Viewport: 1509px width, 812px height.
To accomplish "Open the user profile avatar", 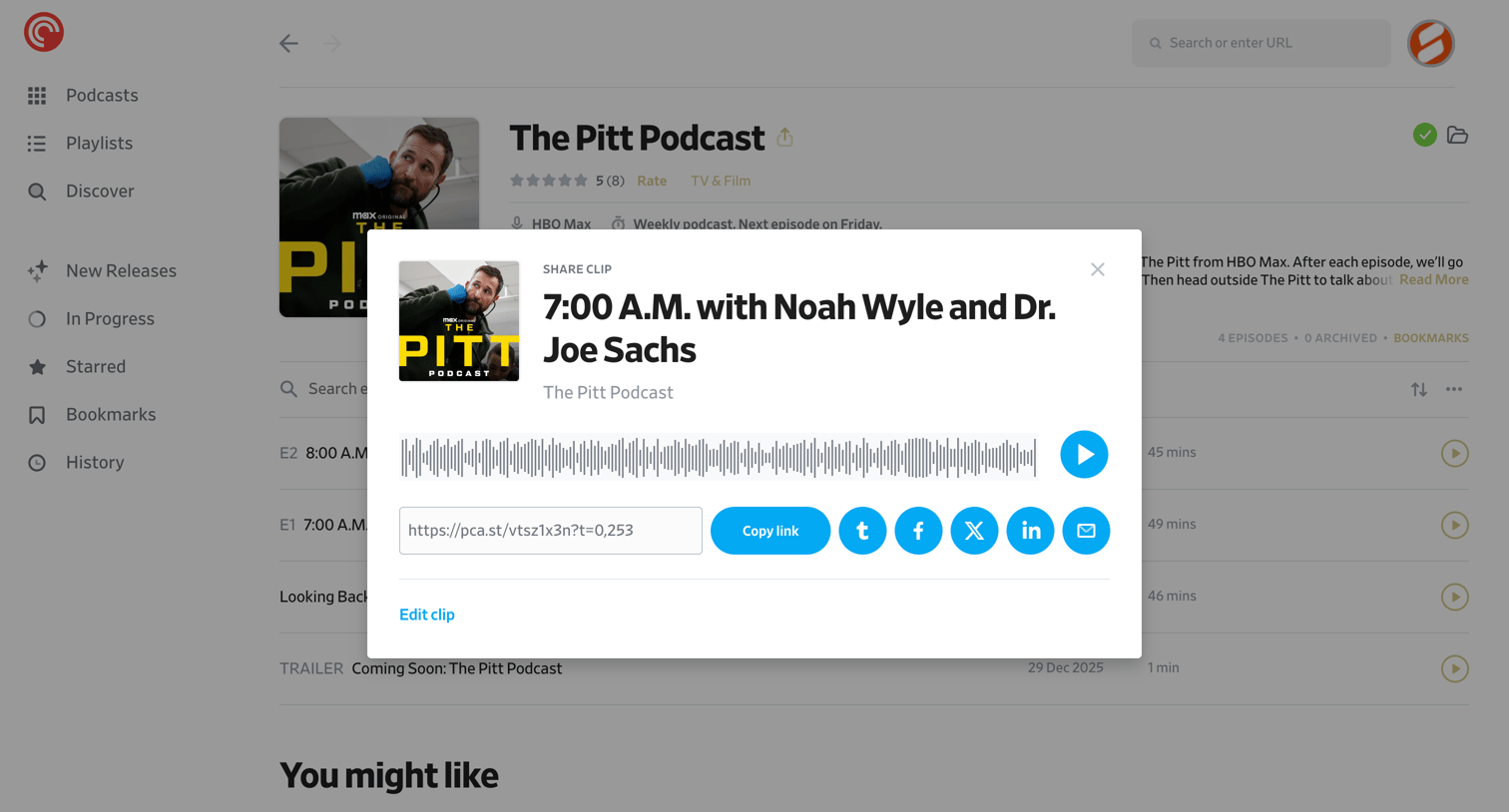I will click(x=1430, y=43).
